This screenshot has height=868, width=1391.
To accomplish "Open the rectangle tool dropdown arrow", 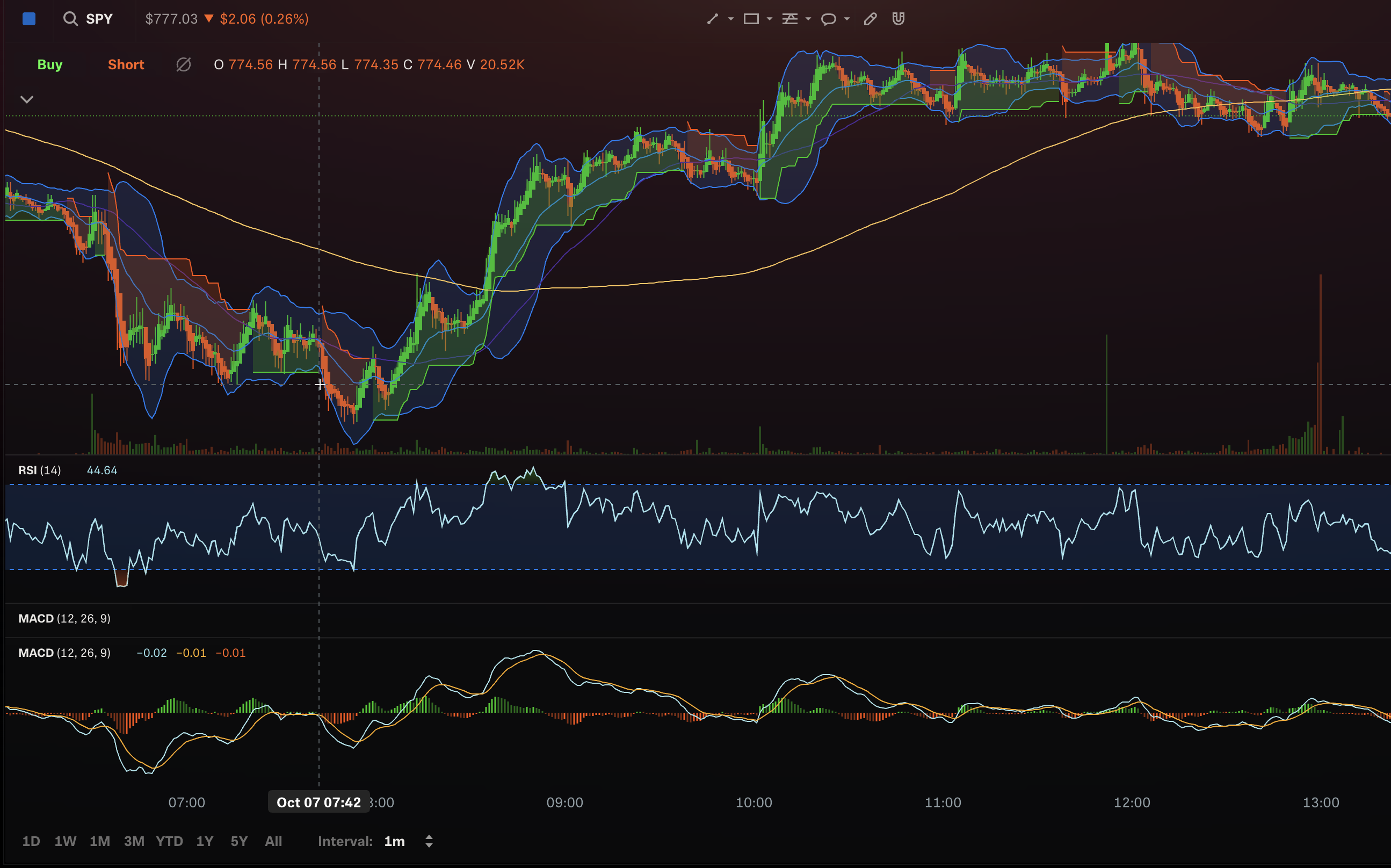I will pyautogui.click(x=770, y=19).
